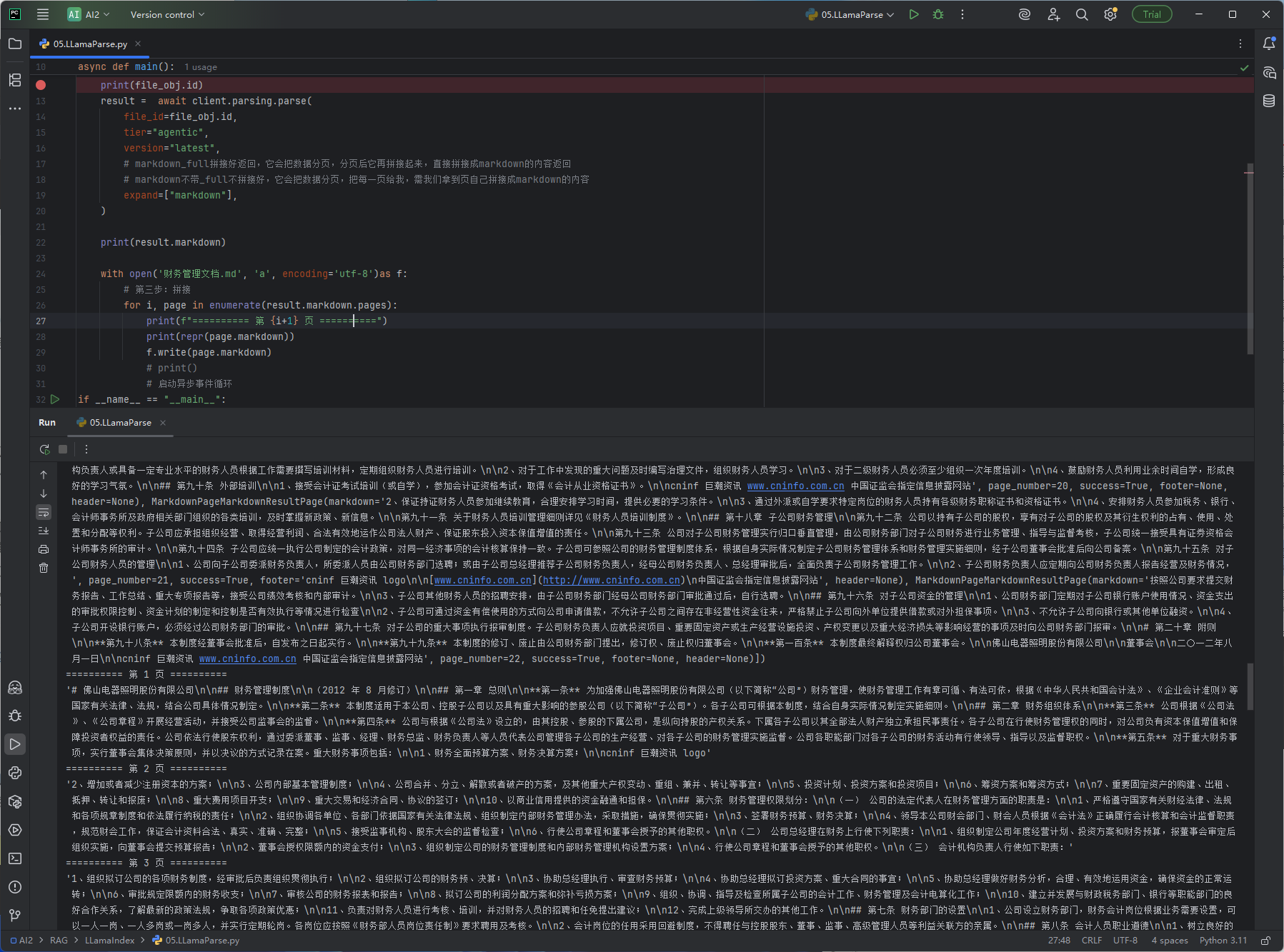Screen dimensions: 1284x952
Task: Click the RAG breadcrumb
Action: click(x=59, y=941)
